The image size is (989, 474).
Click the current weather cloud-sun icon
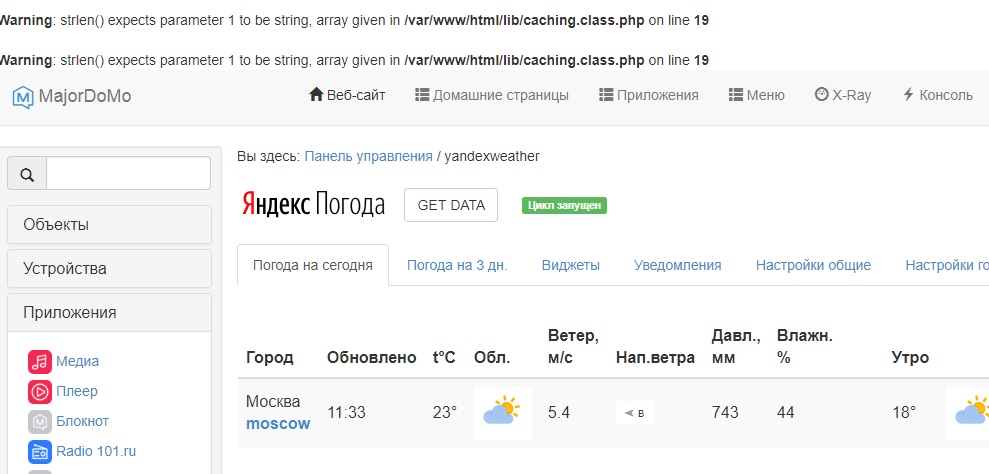pyautogui.click(x=502, y=412)
